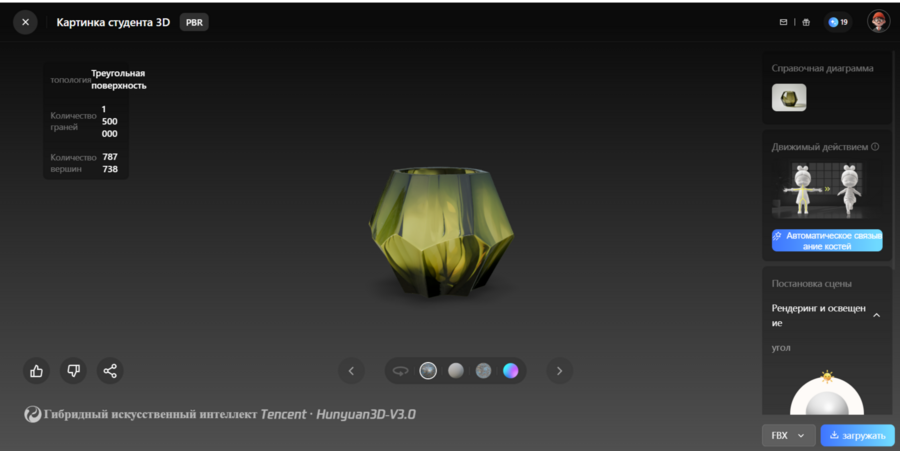Select the wireframe mesh view sphere
The height and width of the screenshot is (451, 900).
[483, 371]
